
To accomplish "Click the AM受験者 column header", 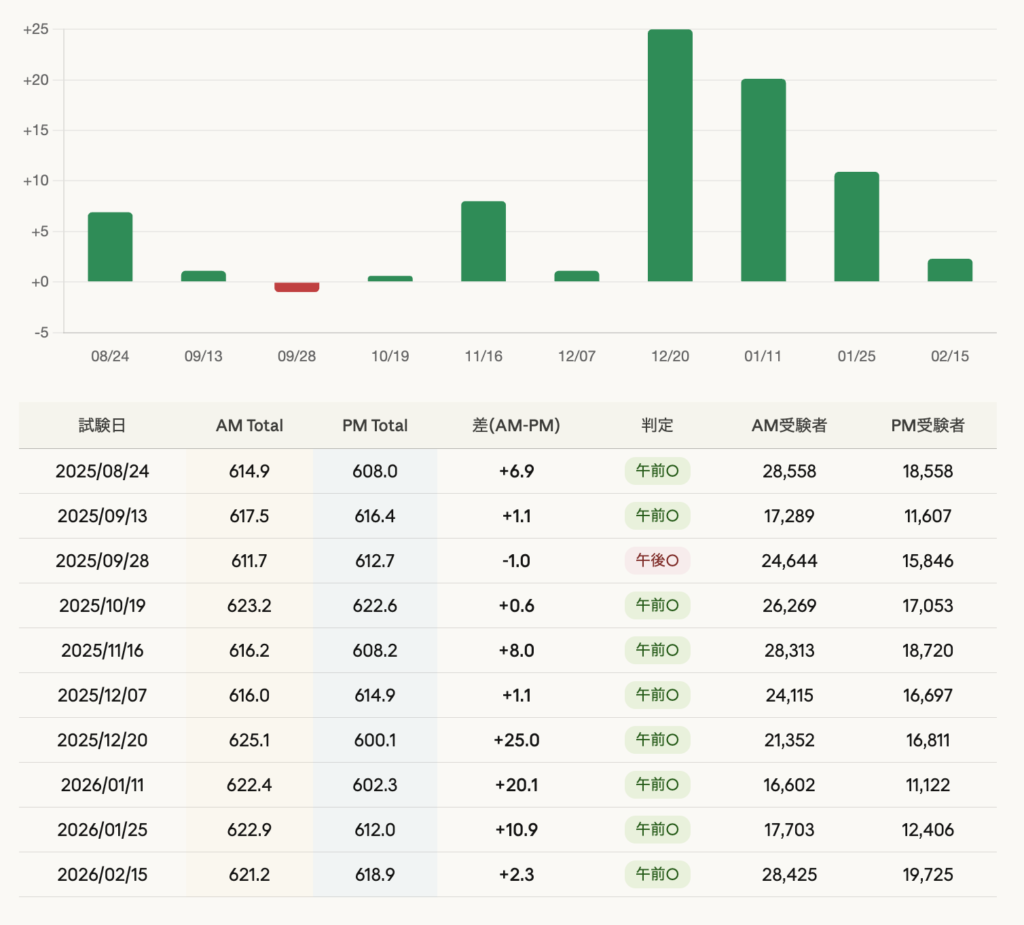I will 789,425.
